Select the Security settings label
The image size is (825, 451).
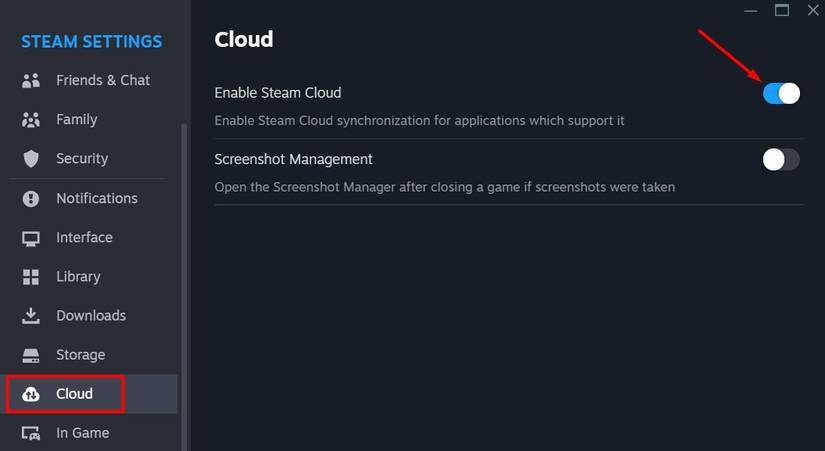82,159
